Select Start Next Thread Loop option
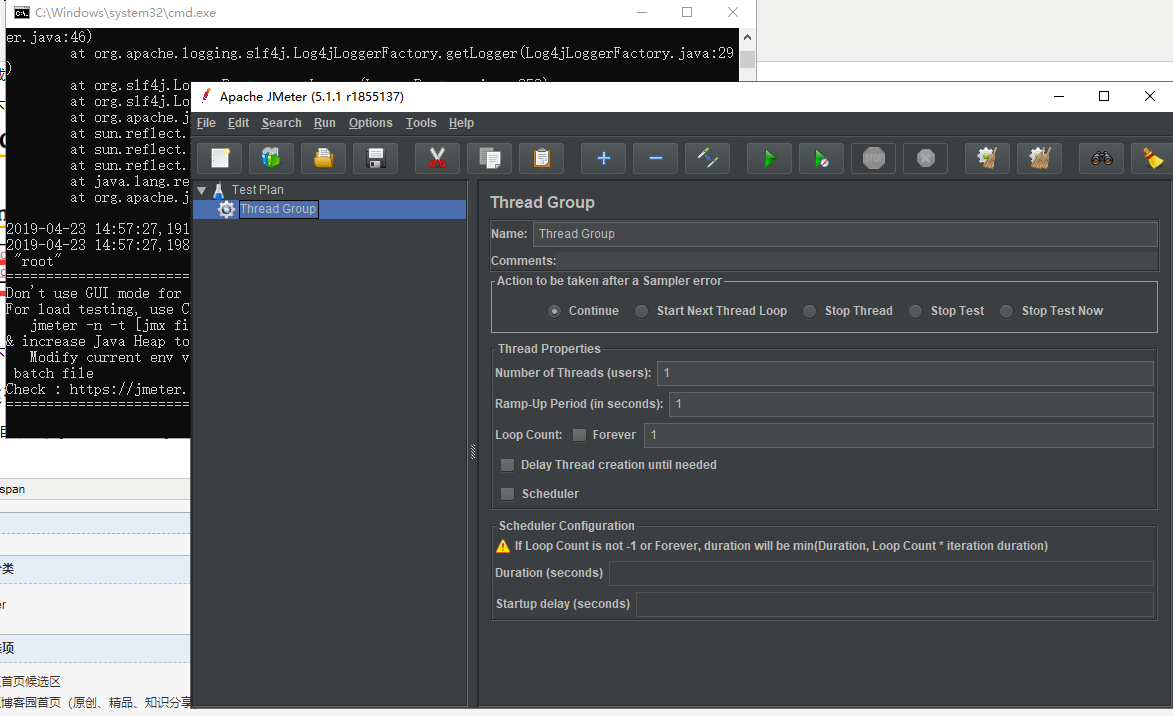This screenshot has width=1173, height=716. tap(642, 311)
